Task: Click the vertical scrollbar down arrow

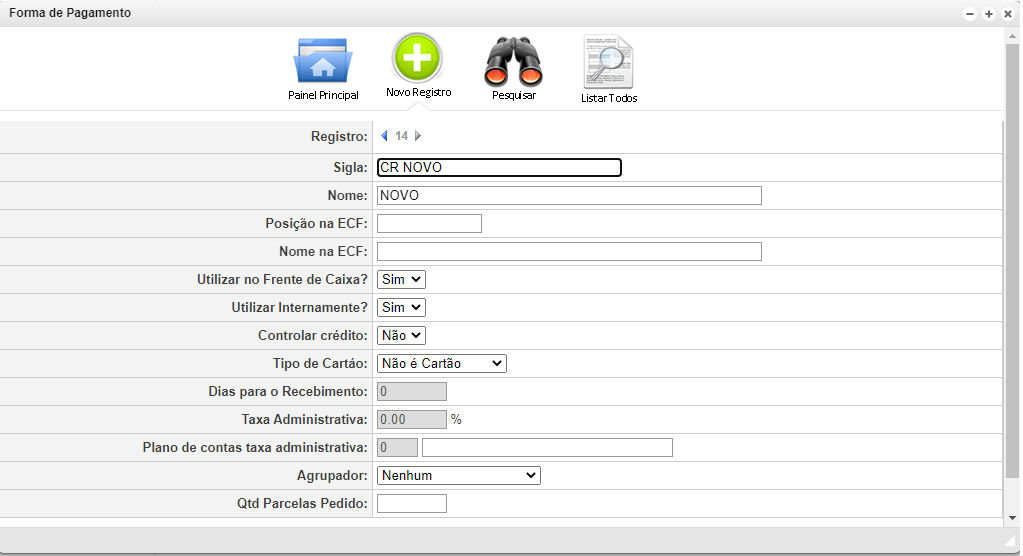Action: [1013, 517]
